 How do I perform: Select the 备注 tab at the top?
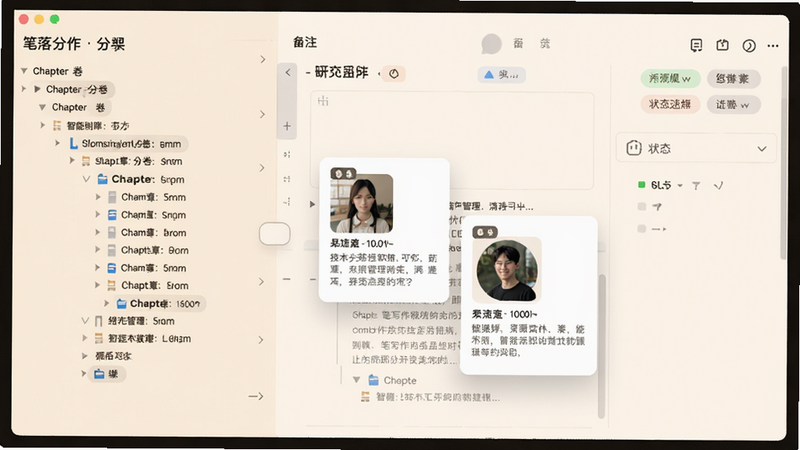pos(305,42)
